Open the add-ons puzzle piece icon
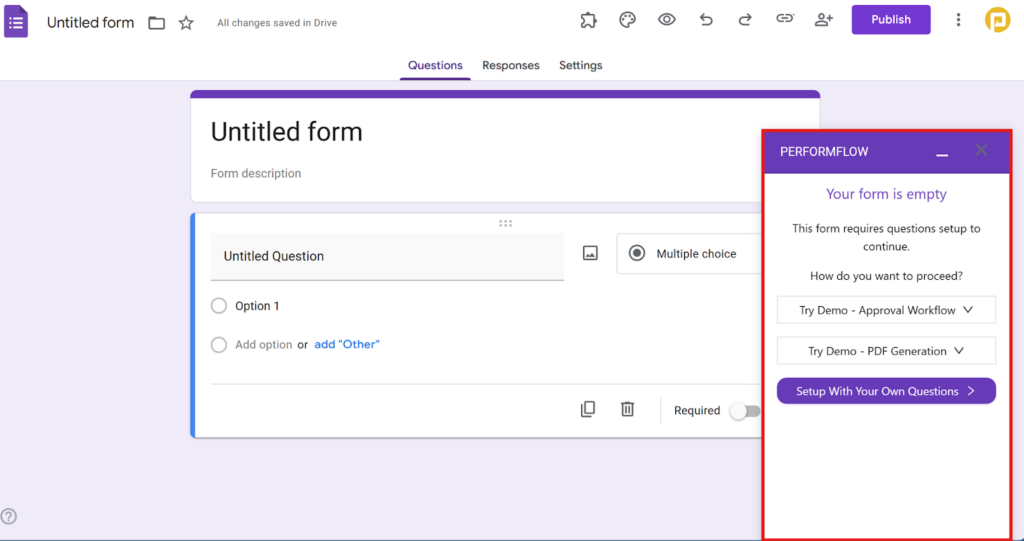Screen dimensions: 1024x541 [588, 20]
